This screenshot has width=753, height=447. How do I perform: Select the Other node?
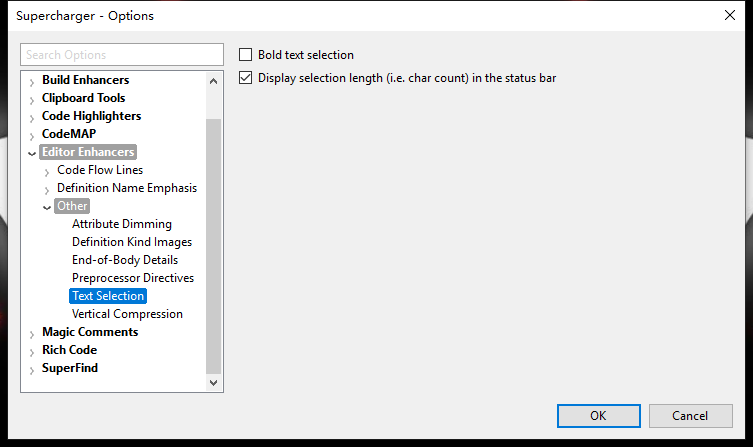click(x=72, y=206)
